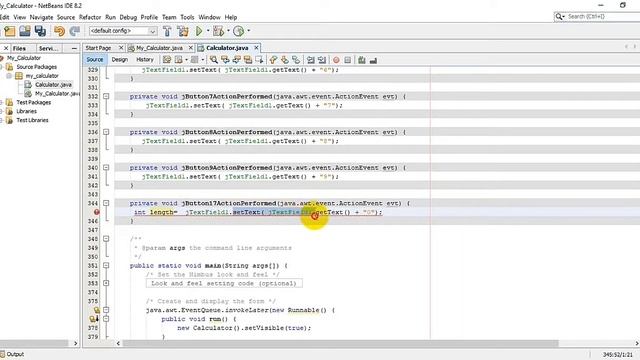Click the error marker on line 345

click(x=97, y=212)
